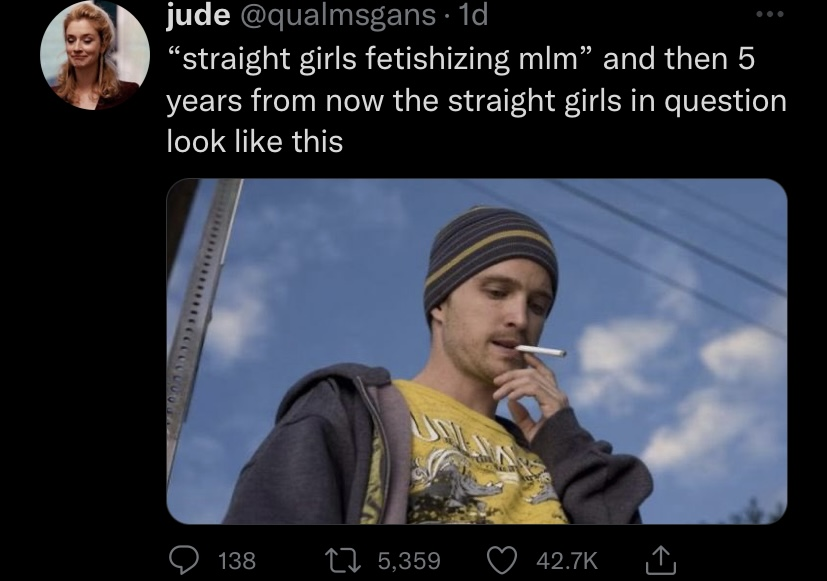The image size is (827, 581).
Task: Click the cigarette in the attached image
Action: pos(541,351)
